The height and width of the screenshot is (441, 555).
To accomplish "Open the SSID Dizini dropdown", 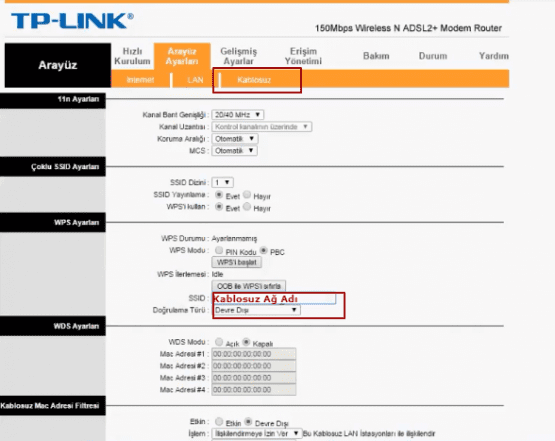I will coord(222,183).
